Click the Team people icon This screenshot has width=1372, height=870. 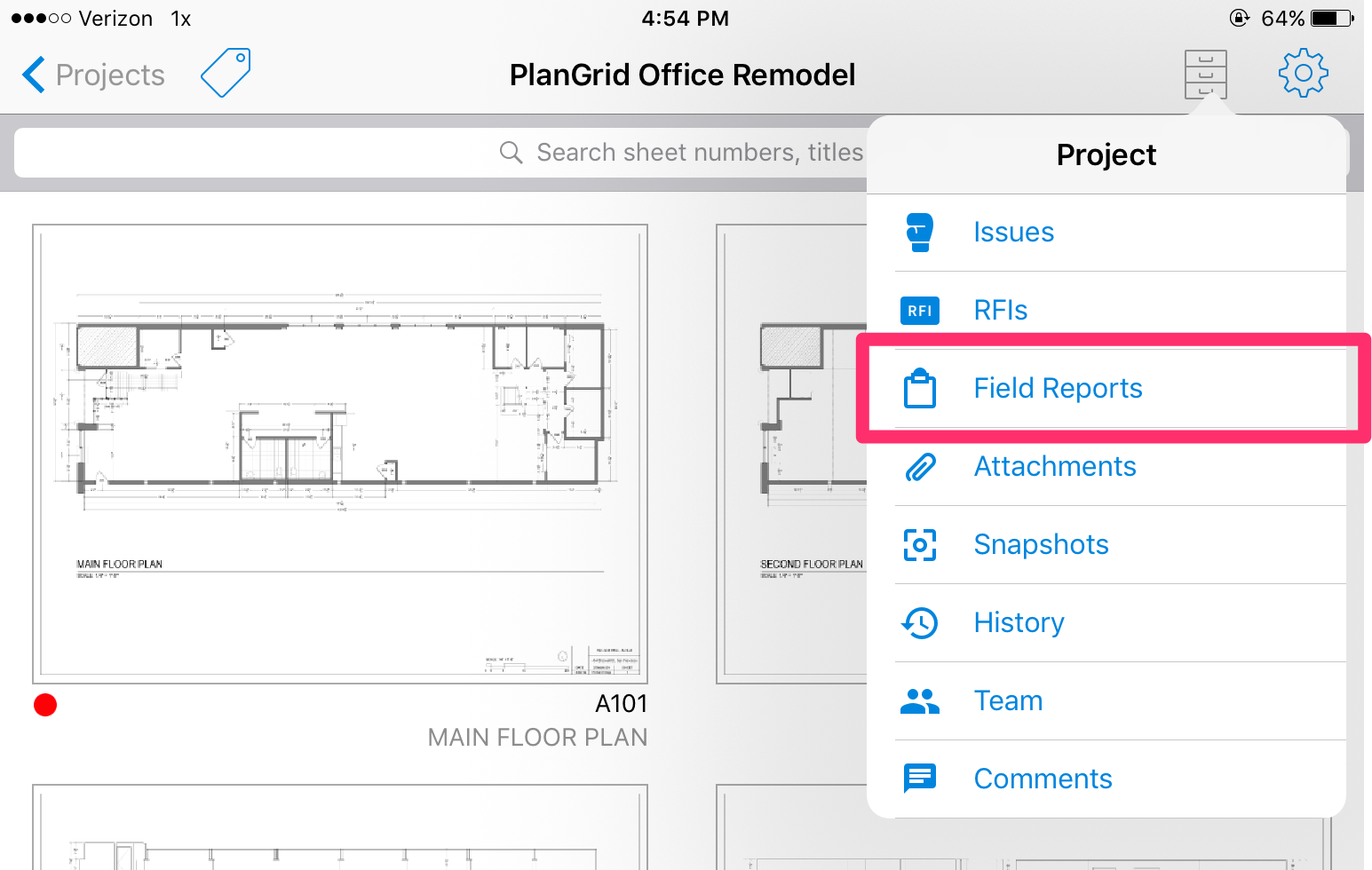pos(919,701)
